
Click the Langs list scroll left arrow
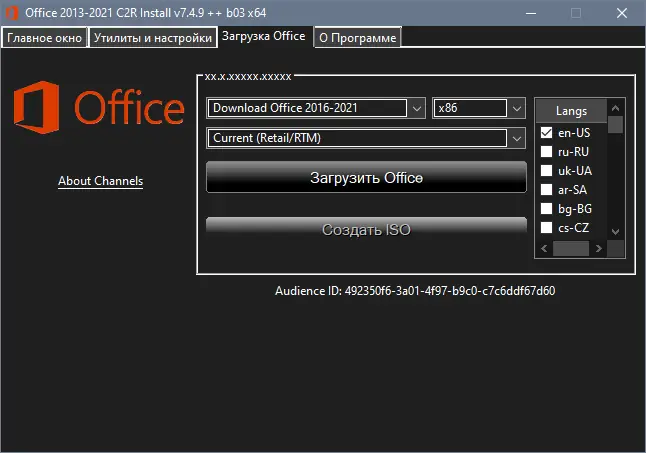pos(544,248)
